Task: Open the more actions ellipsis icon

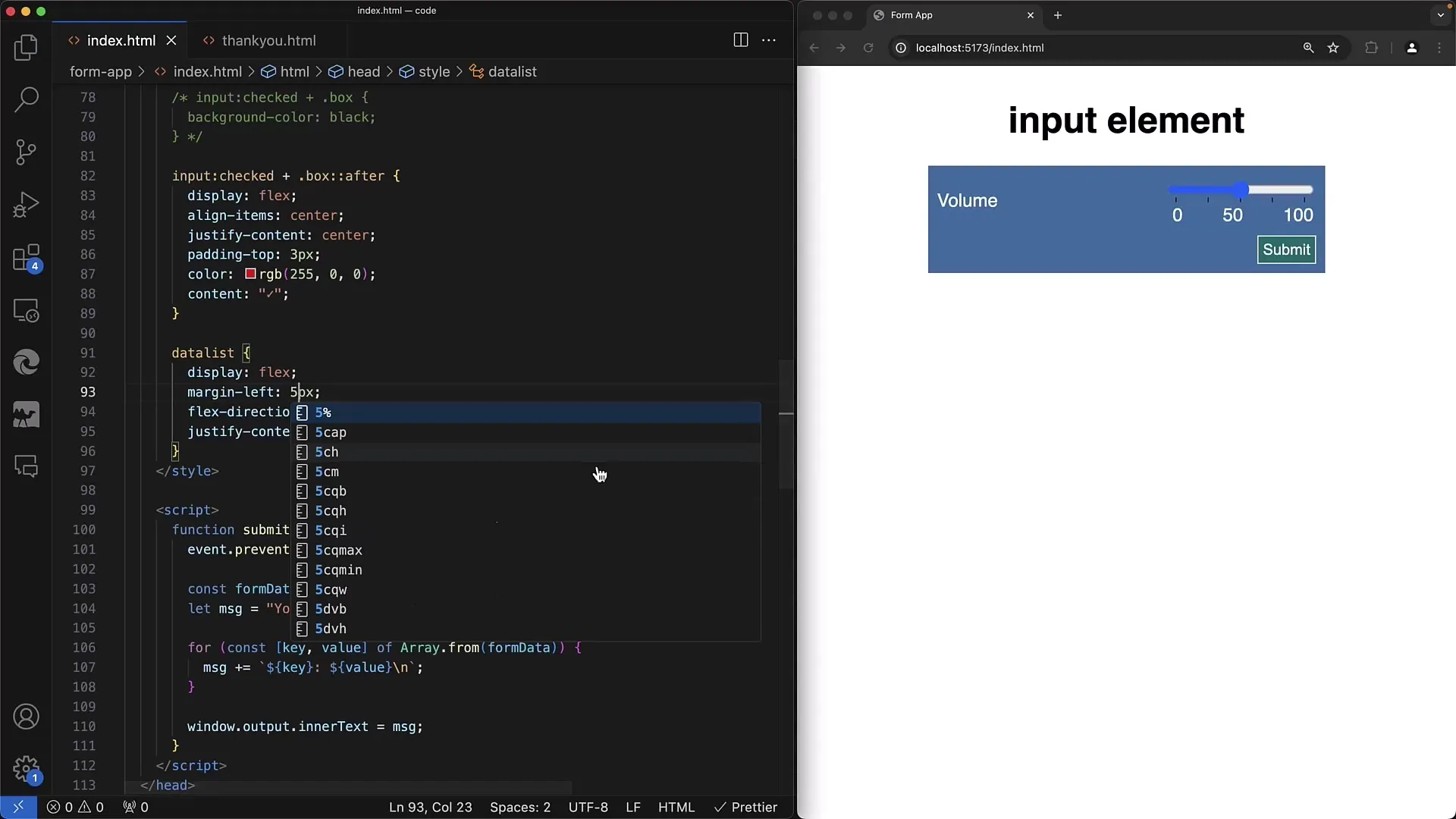Action: point(769,40)
